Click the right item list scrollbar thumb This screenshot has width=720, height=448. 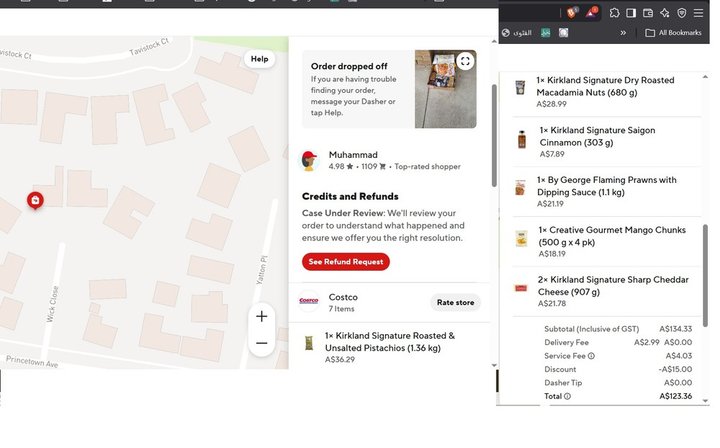705,275
